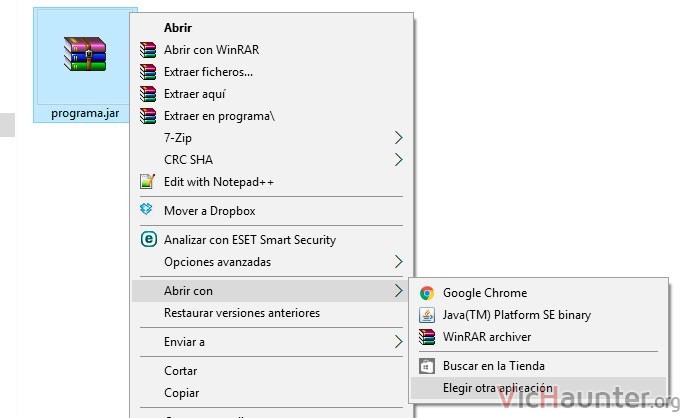
Task: Choose Edit with Notepad++
Action: [x=272, y=182]
